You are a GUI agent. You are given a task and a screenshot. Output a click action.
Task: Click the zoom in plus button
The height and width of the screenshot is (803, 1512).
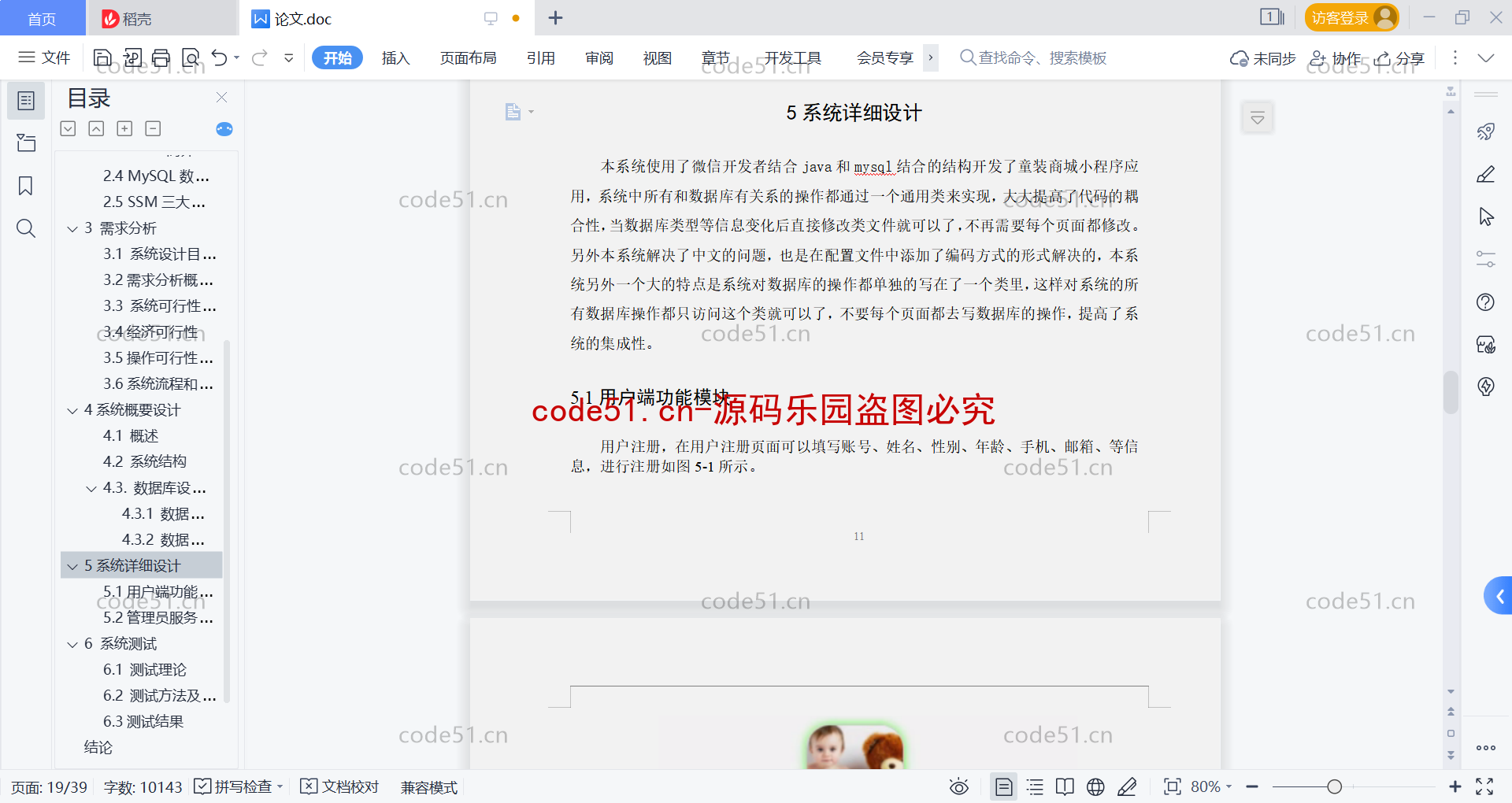(x=1455, y=786)
